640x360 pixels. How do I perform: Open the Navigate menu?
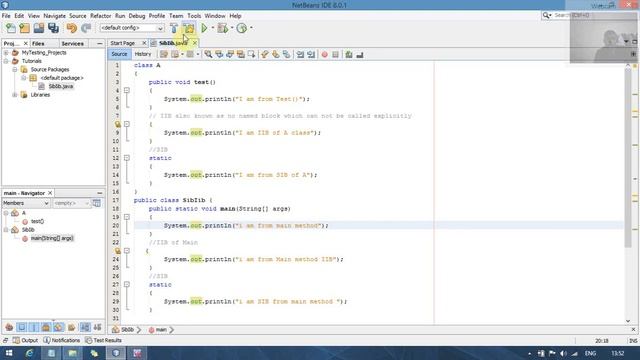click(54, 16)
